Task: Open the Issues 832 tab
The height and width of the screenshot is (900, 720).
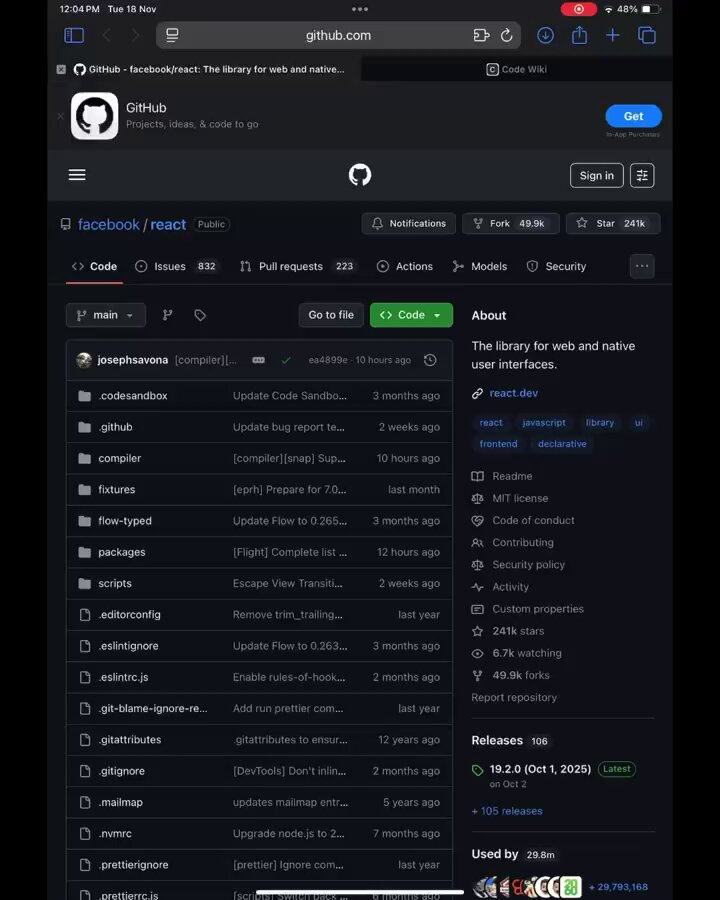Action: click(x=176, y=266)
